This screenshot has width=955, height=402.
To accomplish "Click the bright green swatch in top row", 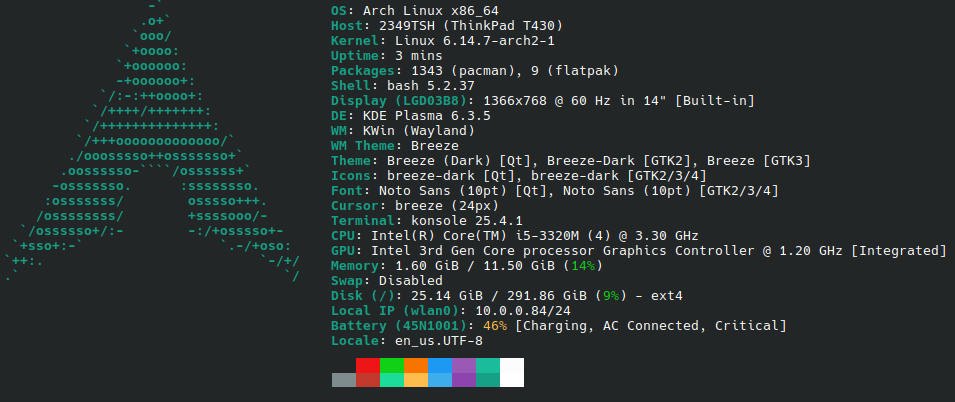I will (392, 366).
